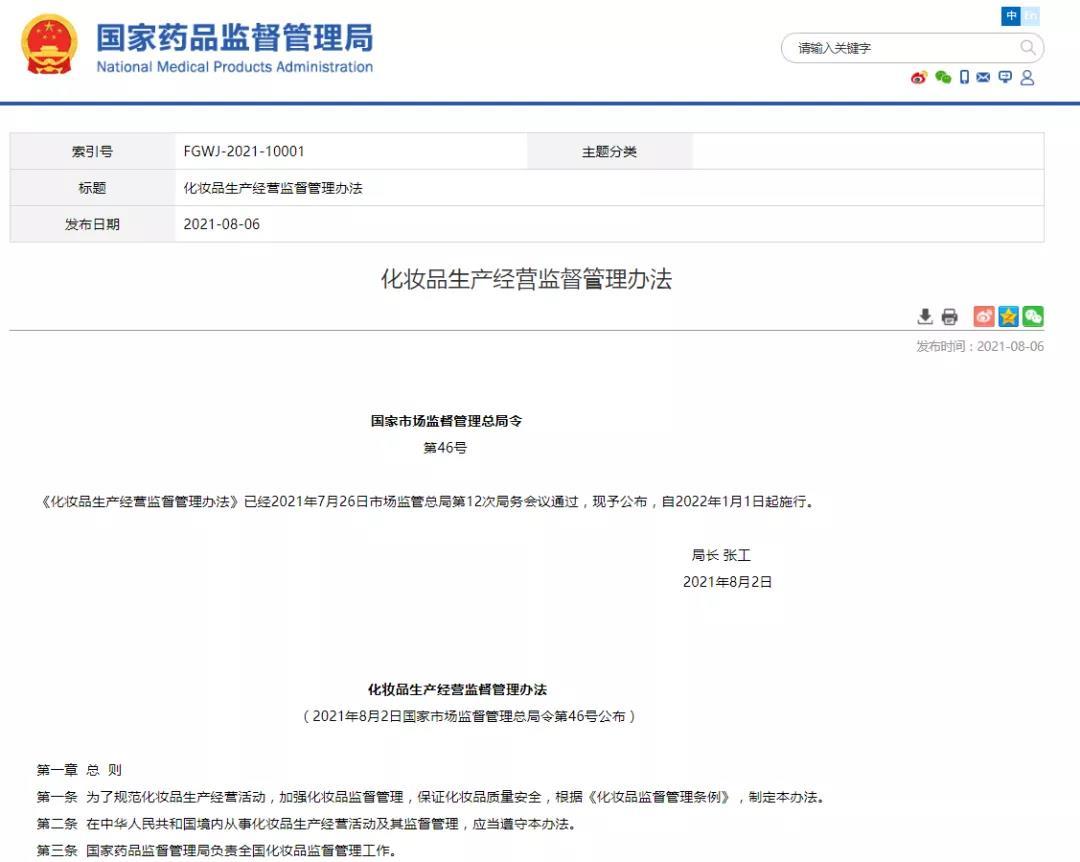Click the search magnifier icon

point(1027,48)
